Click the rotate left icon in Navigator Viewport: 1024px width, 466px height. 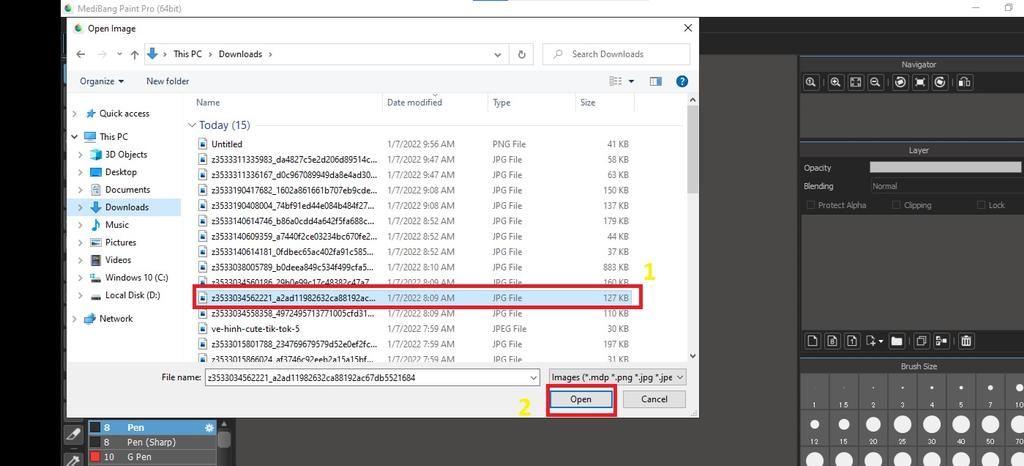(x=900, y=82)
